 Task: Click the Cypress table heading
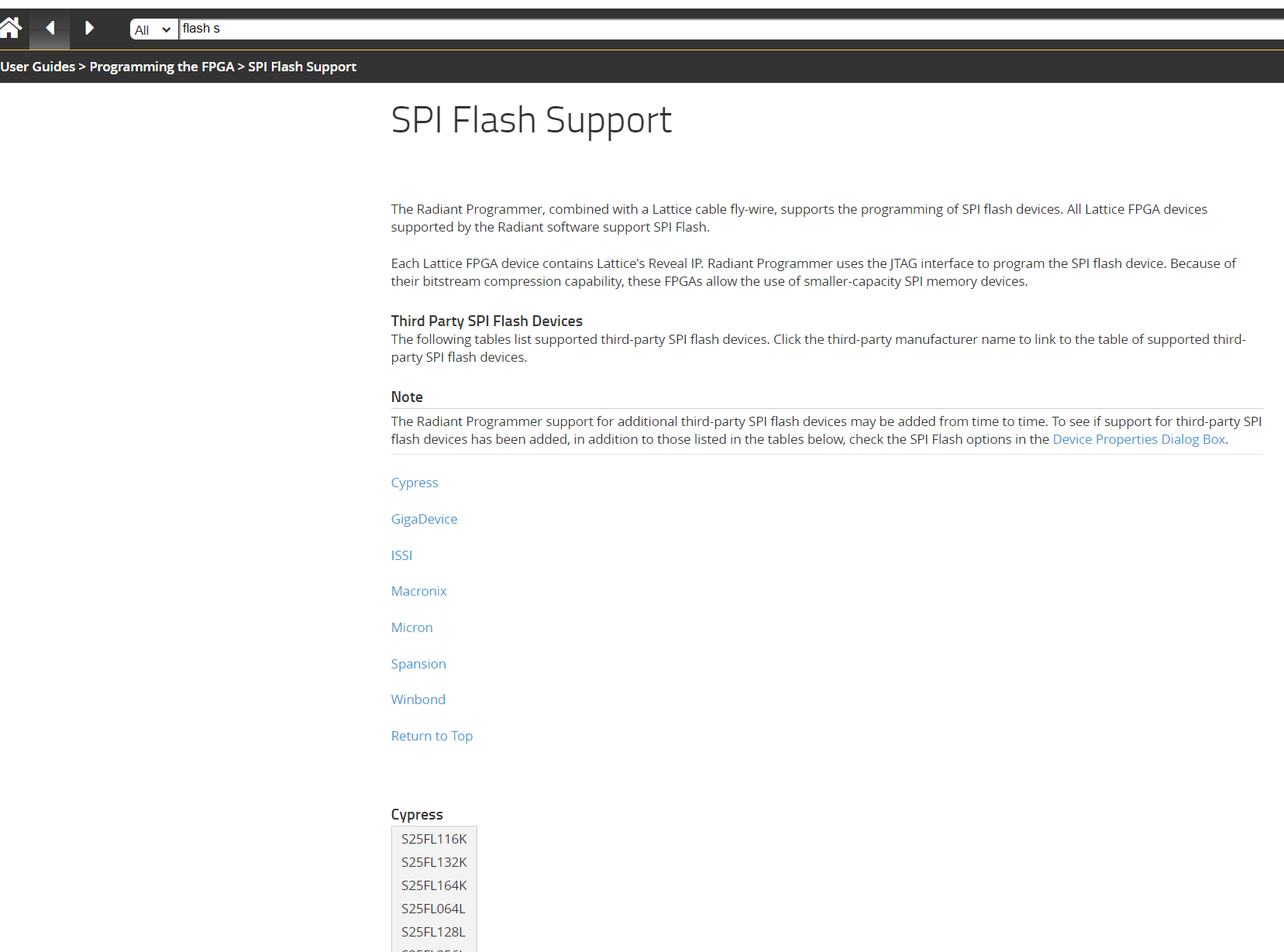[417, 815]
